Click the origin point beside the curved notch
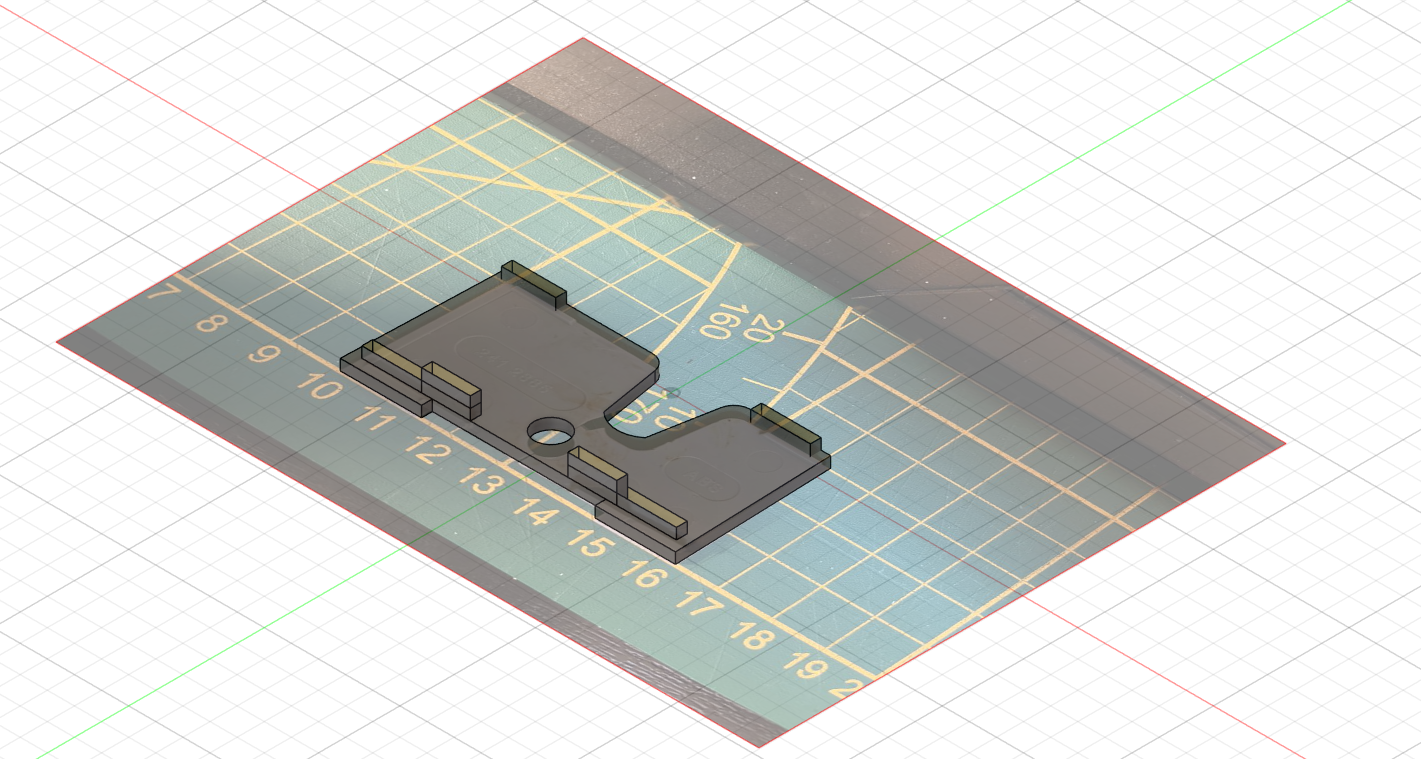 673,392
